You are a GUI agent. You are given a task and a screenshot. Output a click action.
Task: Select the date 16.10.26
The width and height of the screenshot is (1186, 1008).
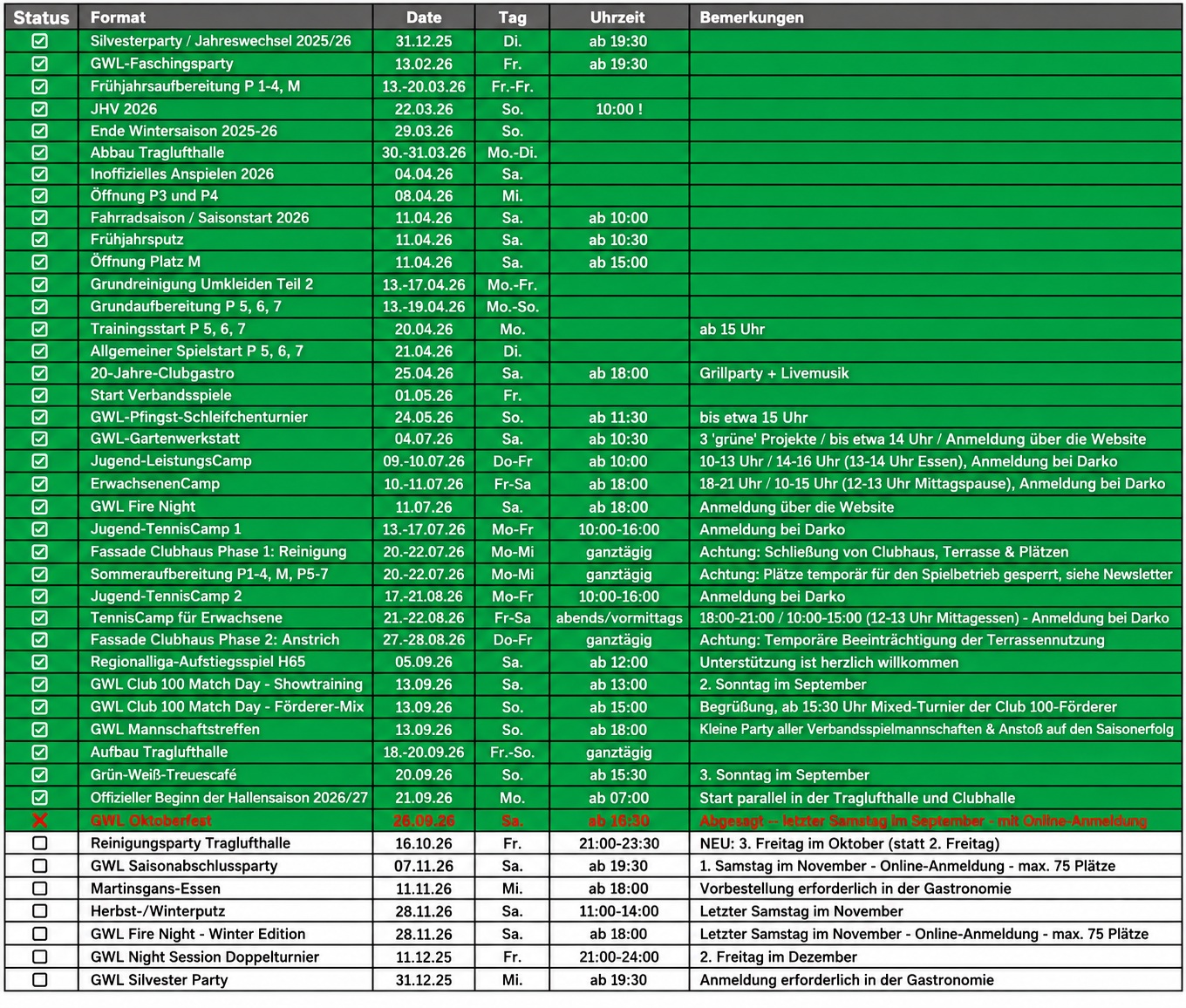424,843
